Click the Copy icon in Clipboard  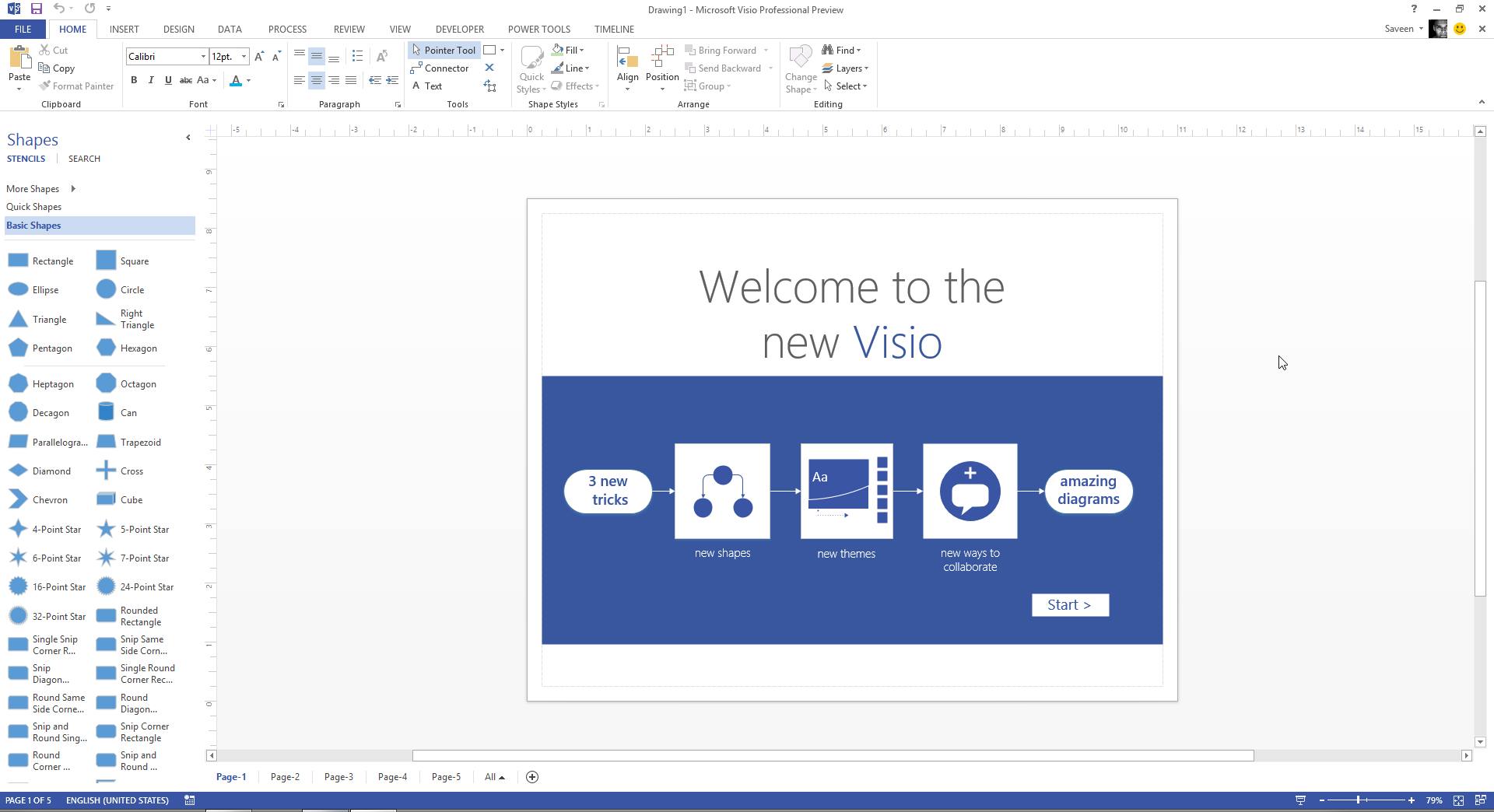[44, 68]
